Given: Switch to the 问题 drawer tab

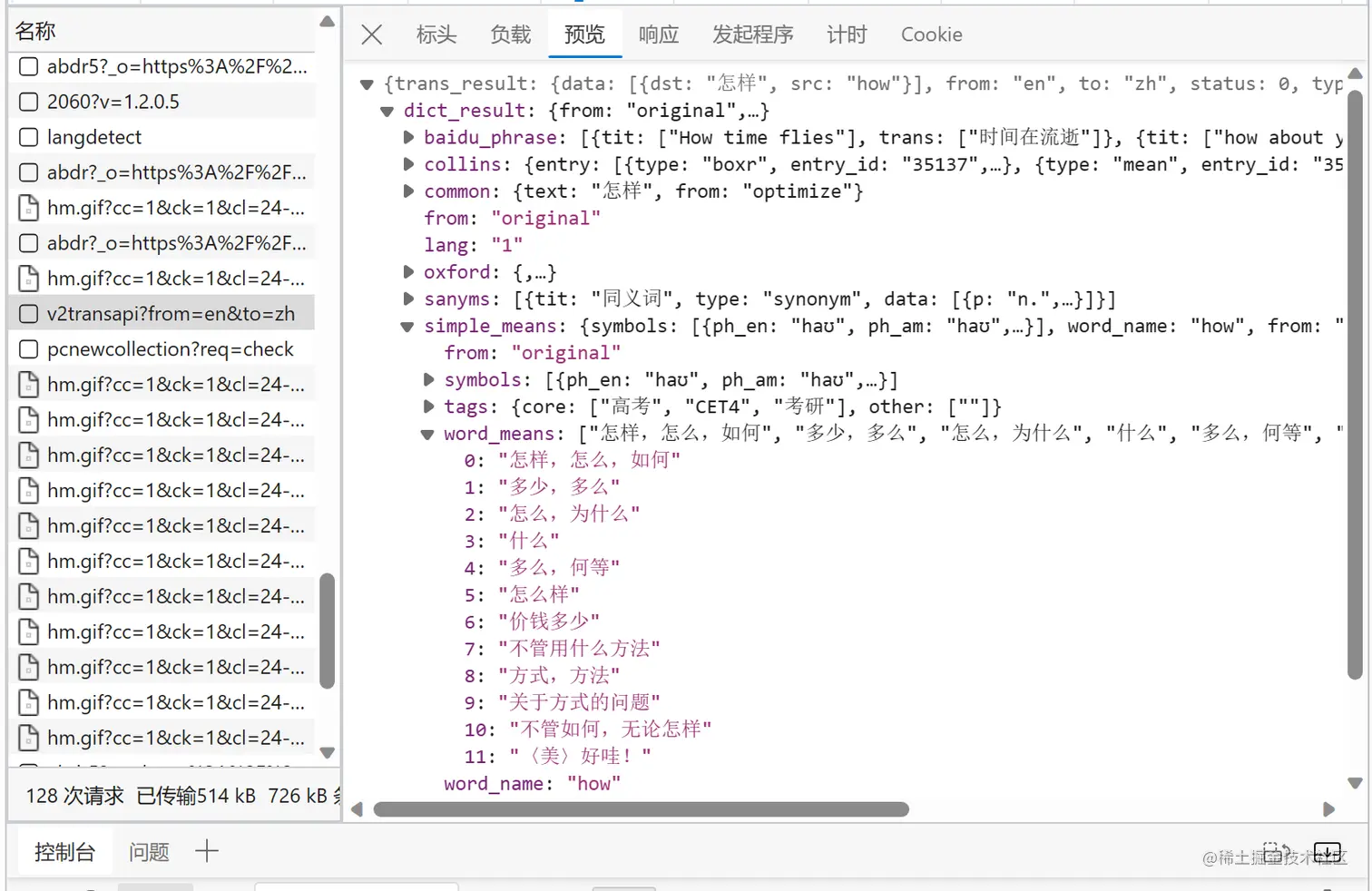Looking at the screenshot, I should 149,852.
